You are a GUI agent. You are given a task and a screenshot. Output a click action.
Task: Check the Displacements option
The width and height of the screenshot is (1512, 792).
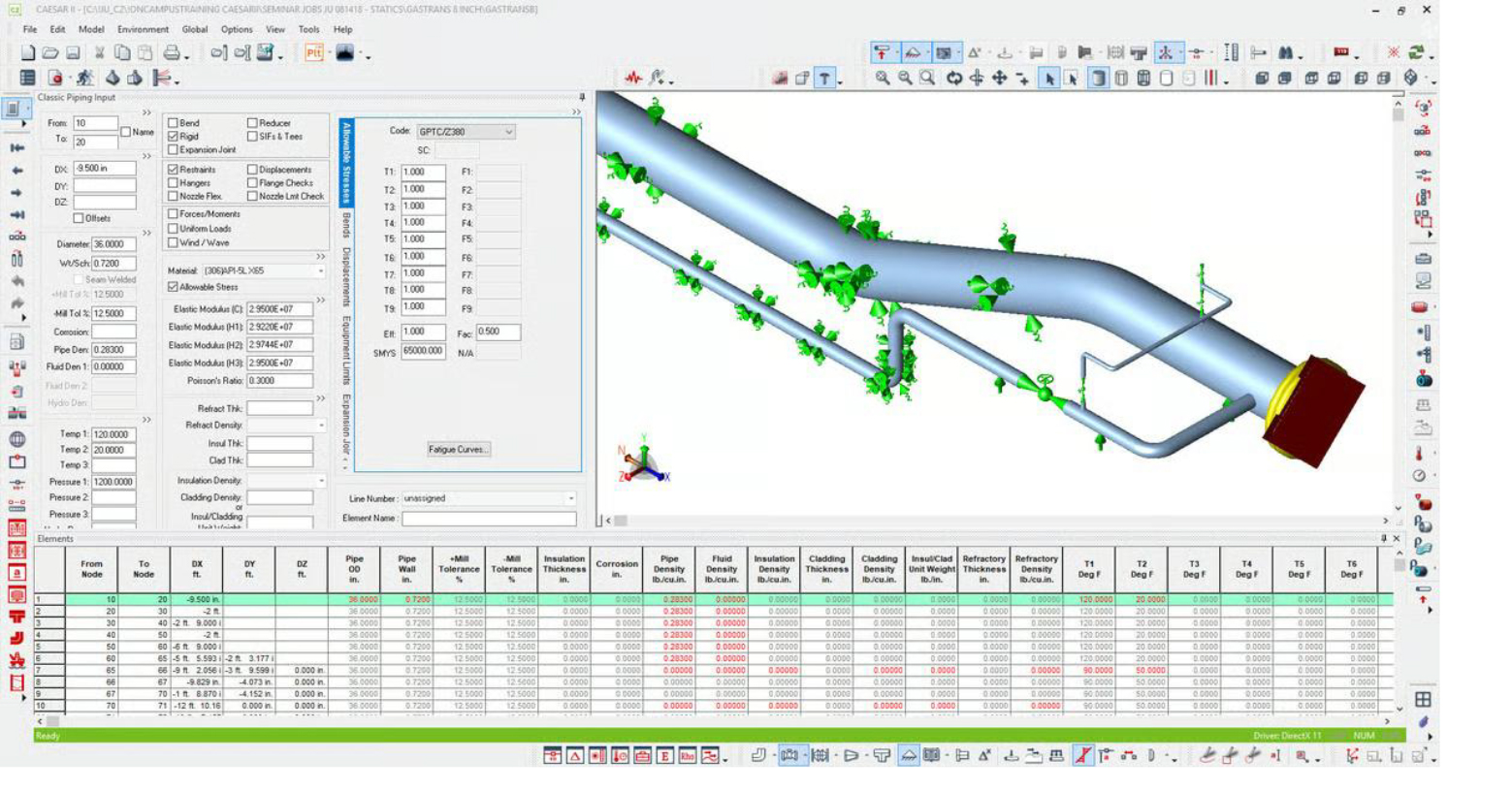tap(252, 170)
